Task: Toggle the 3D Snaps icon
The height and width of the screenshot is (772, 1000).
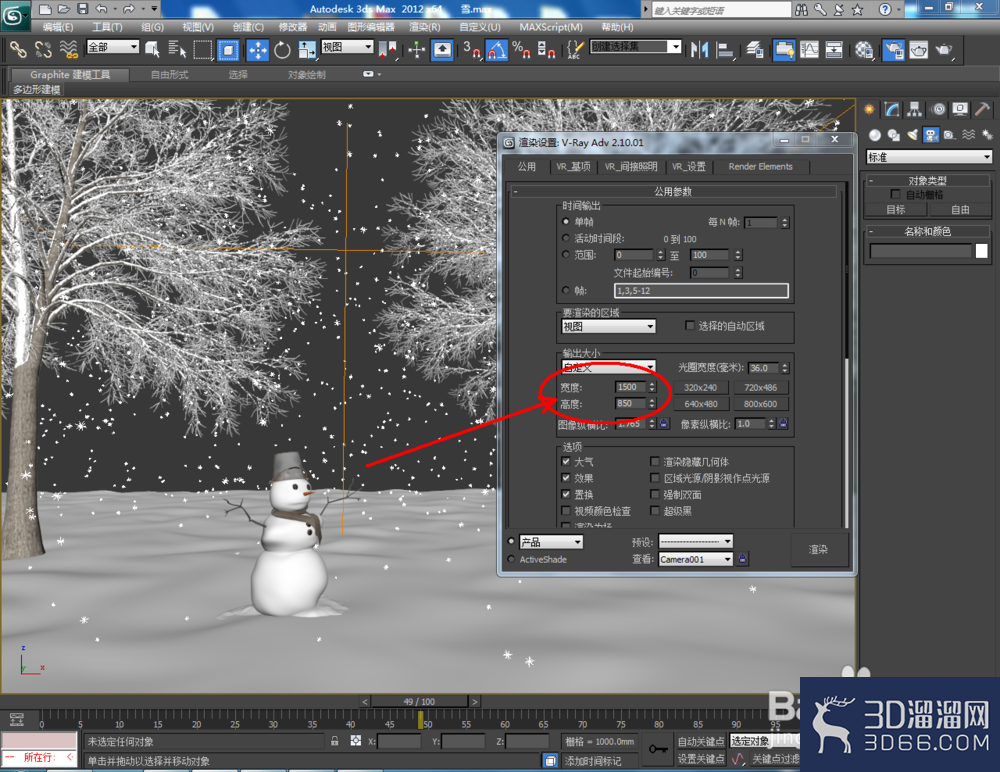Action: [x=471, y=50]
